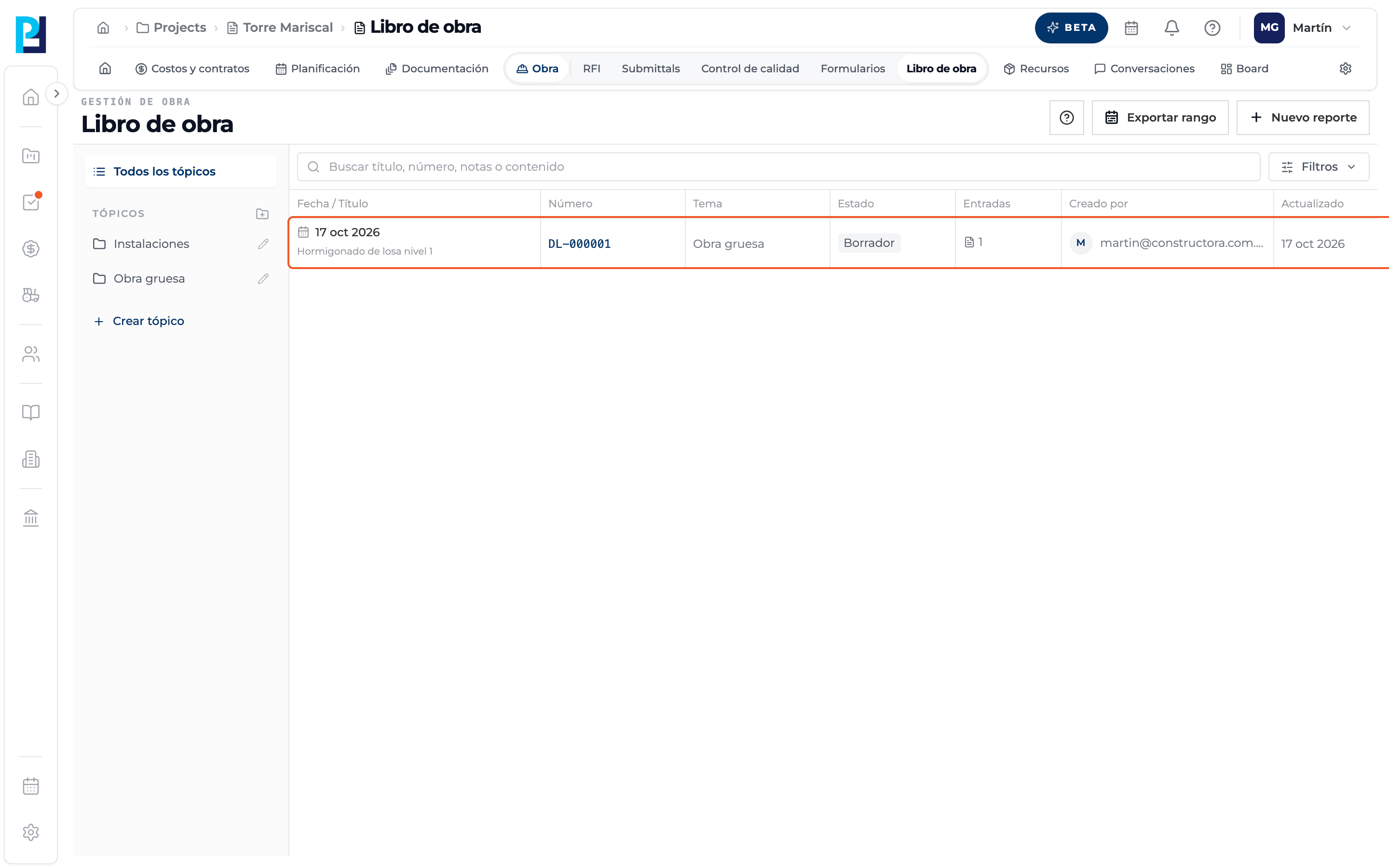Open the Recursos section
This screenshot has width=1389, height=868.
click(1036, 68)
